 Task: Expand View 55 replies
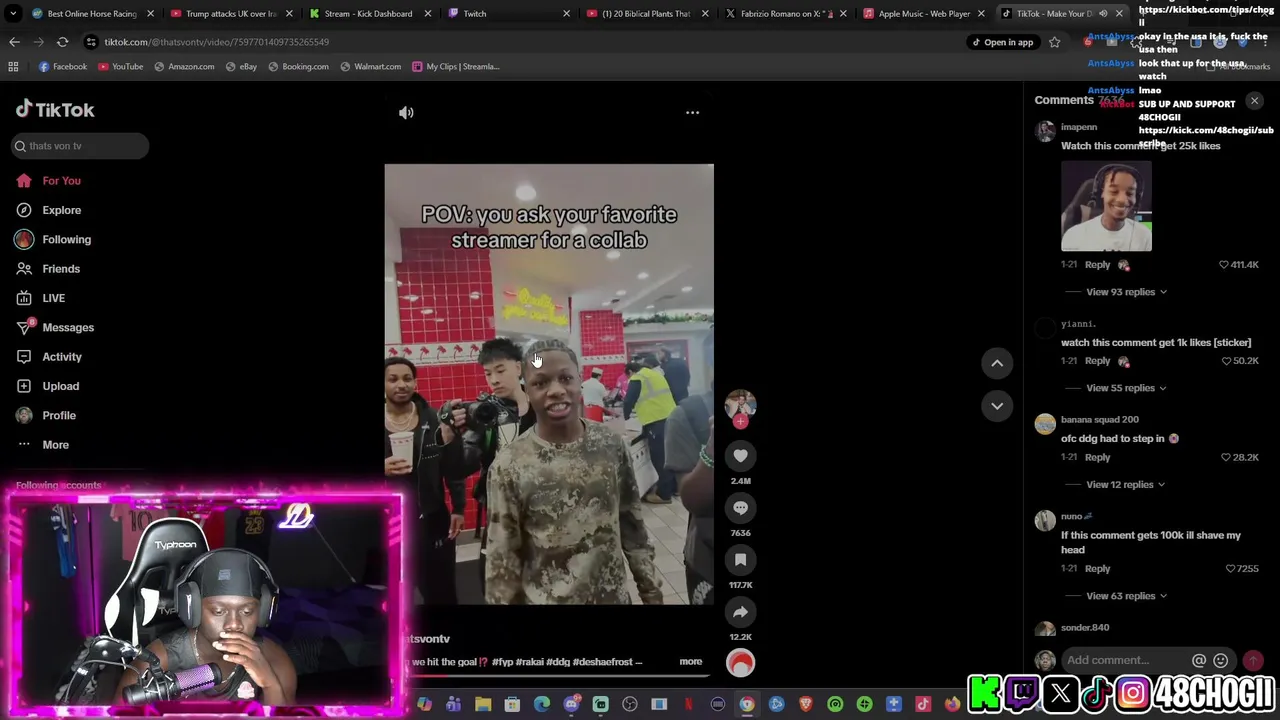coord(1126,388)
